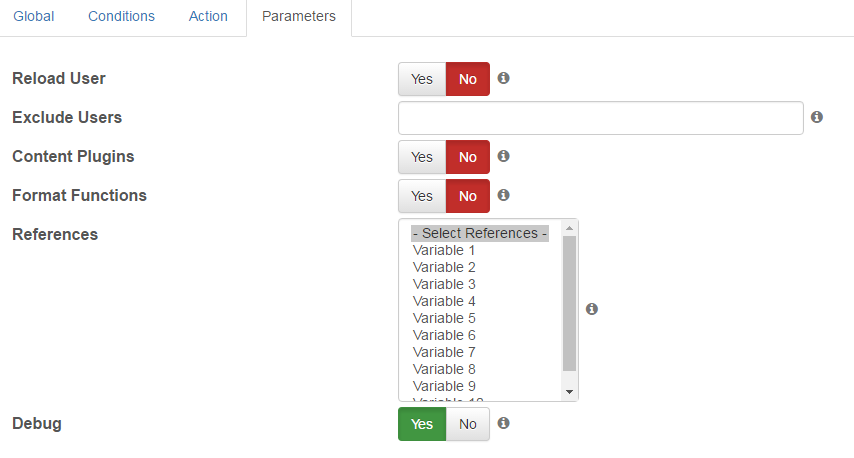Select Variable 1 in References list
The width and height of the screenshot is (854, 458).
tap(444, 250)
